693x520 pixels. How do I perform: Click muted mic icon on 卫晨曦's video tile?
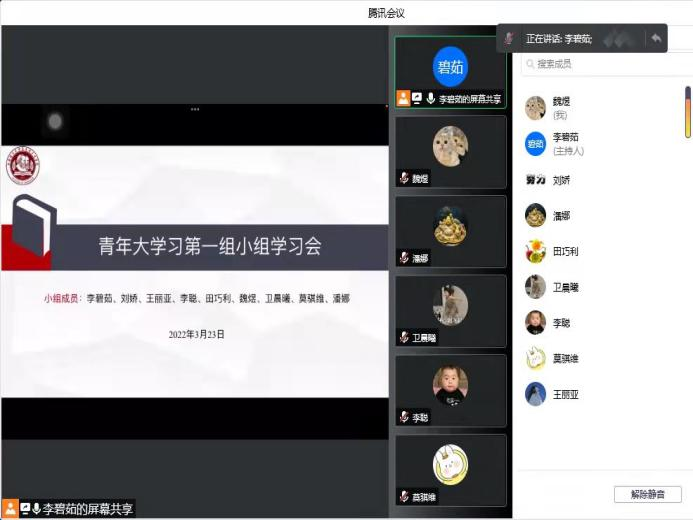pos(404,338)
